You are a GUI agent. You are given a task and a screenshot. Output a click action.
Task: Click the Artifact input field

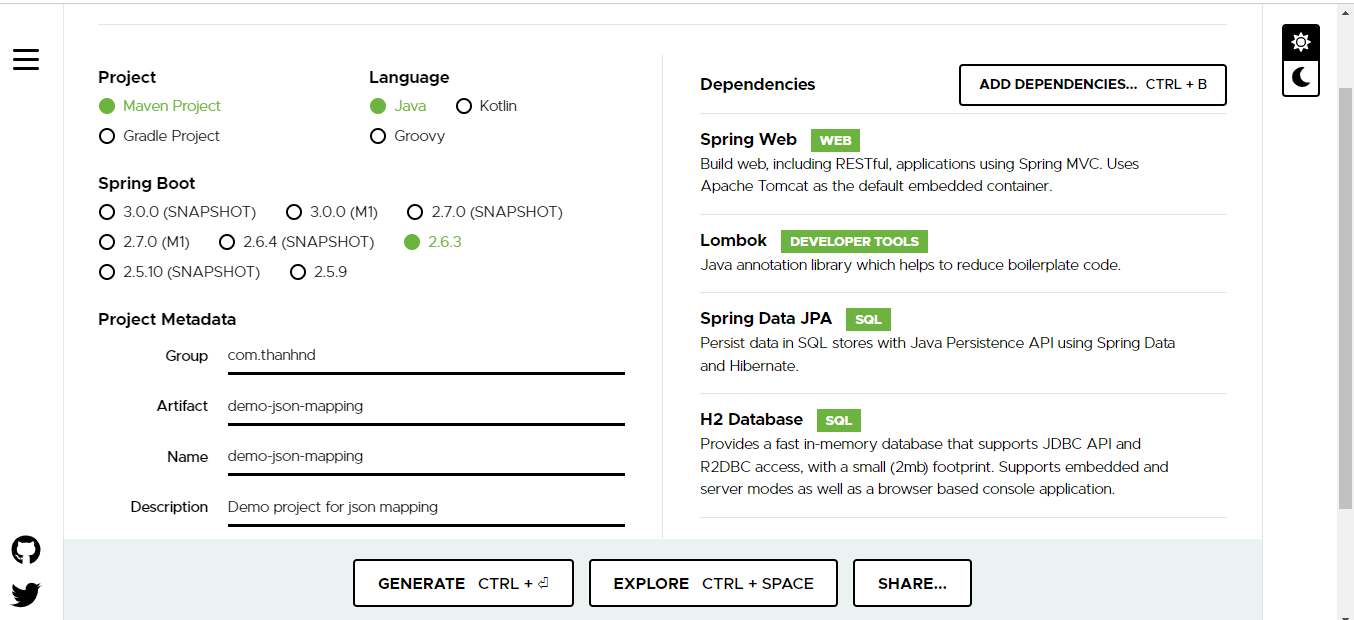point(425,406)
